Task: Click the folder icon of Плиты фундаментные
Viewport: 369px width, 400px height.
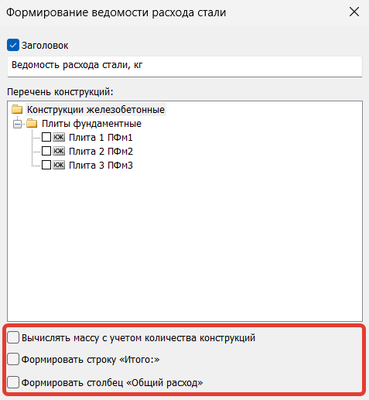Action: [x=32, y=124]
